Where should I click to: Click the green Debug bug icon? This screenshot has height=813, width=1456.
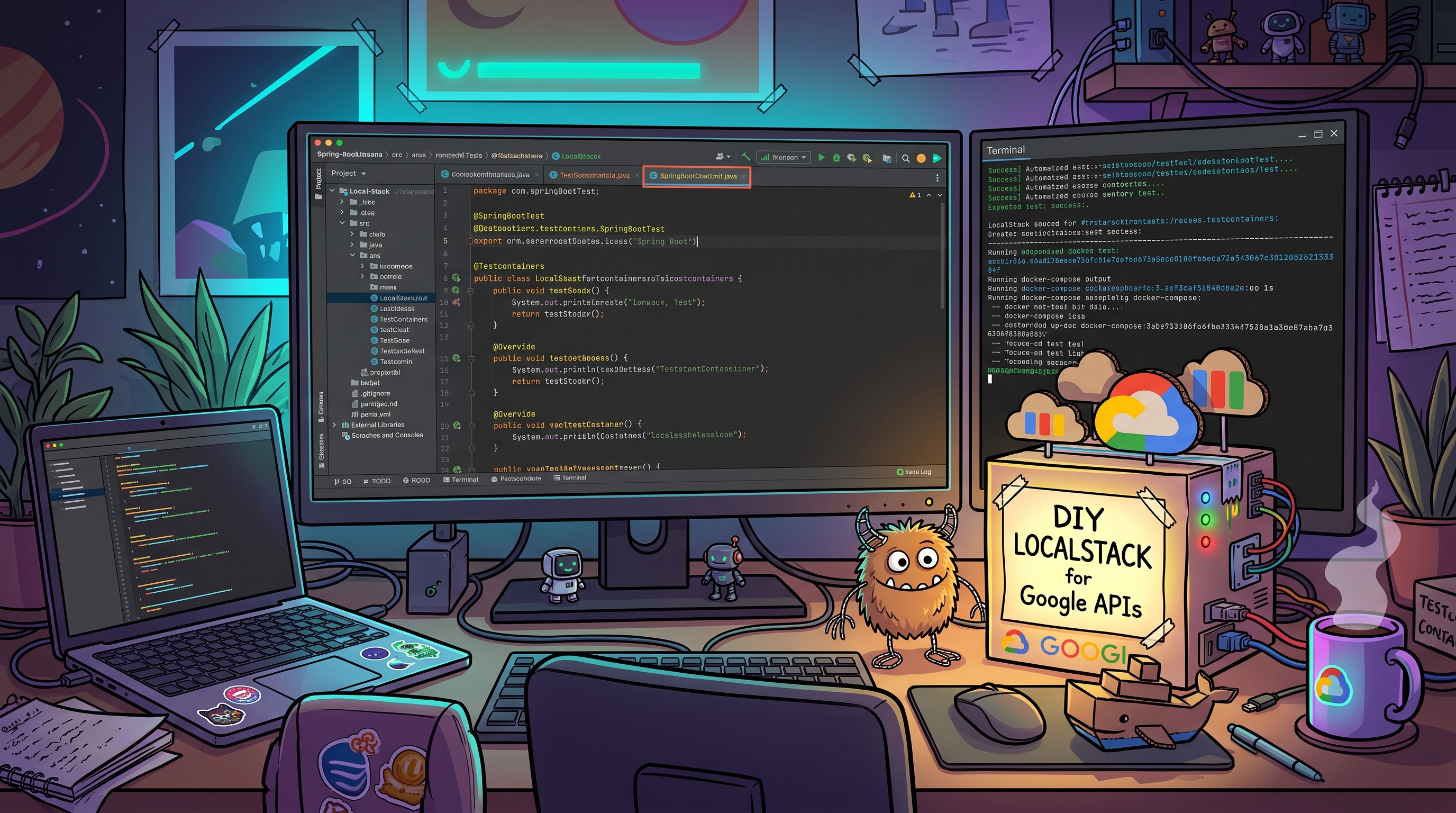836,158
